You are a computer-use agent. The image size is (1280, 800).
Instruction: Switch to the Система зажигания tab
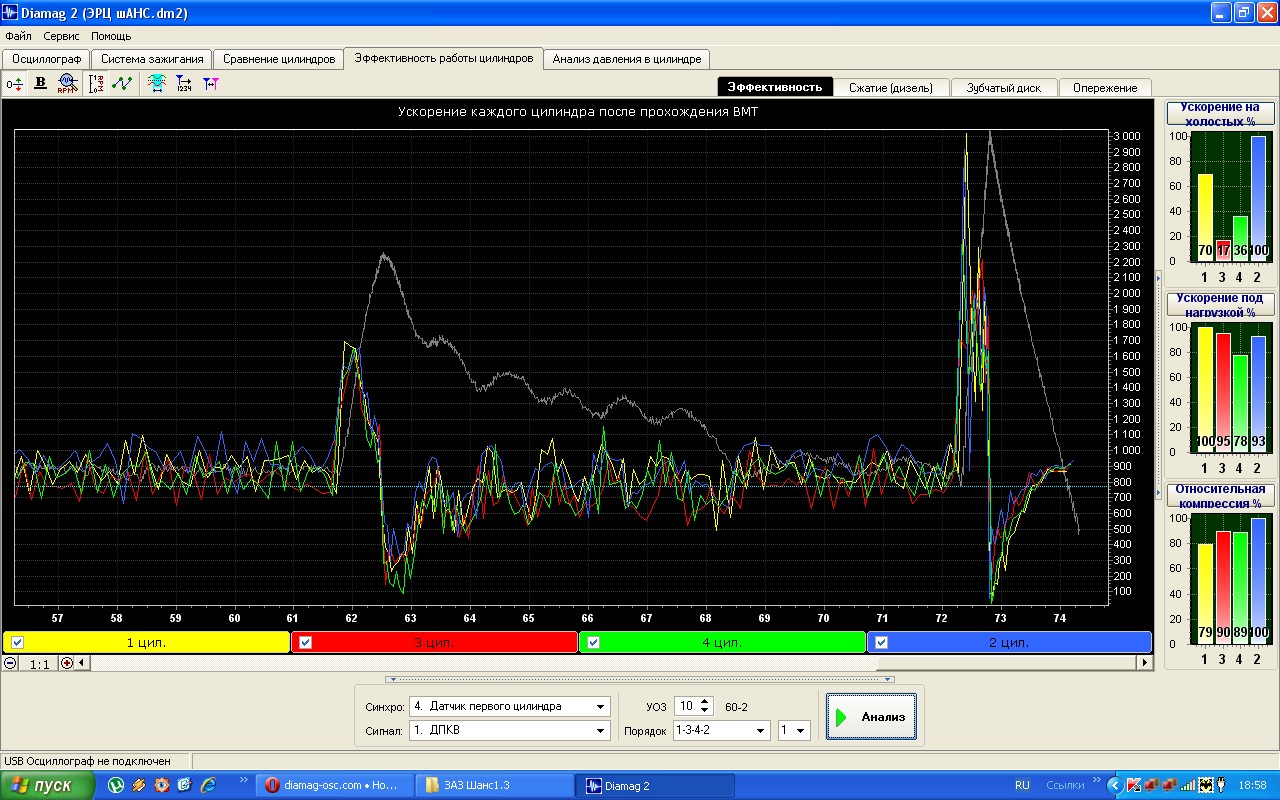151,59
